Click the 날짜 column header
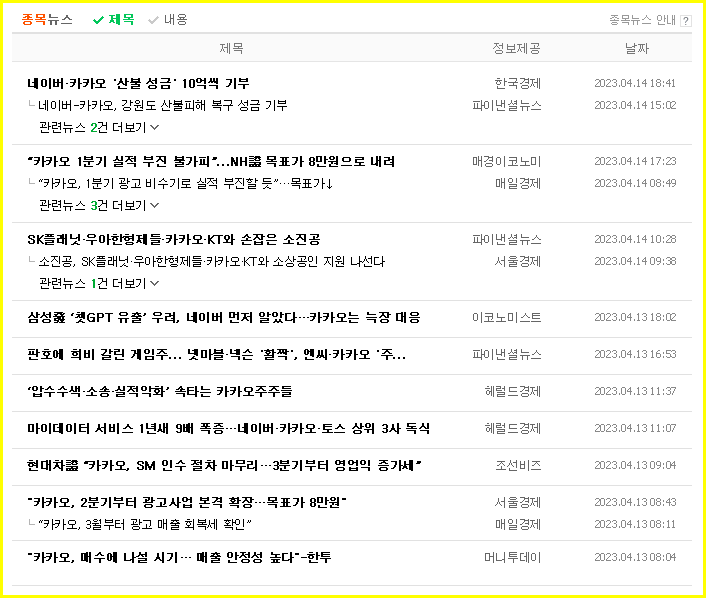The height and width of the screenshot is (598, 706). (637, 48)
